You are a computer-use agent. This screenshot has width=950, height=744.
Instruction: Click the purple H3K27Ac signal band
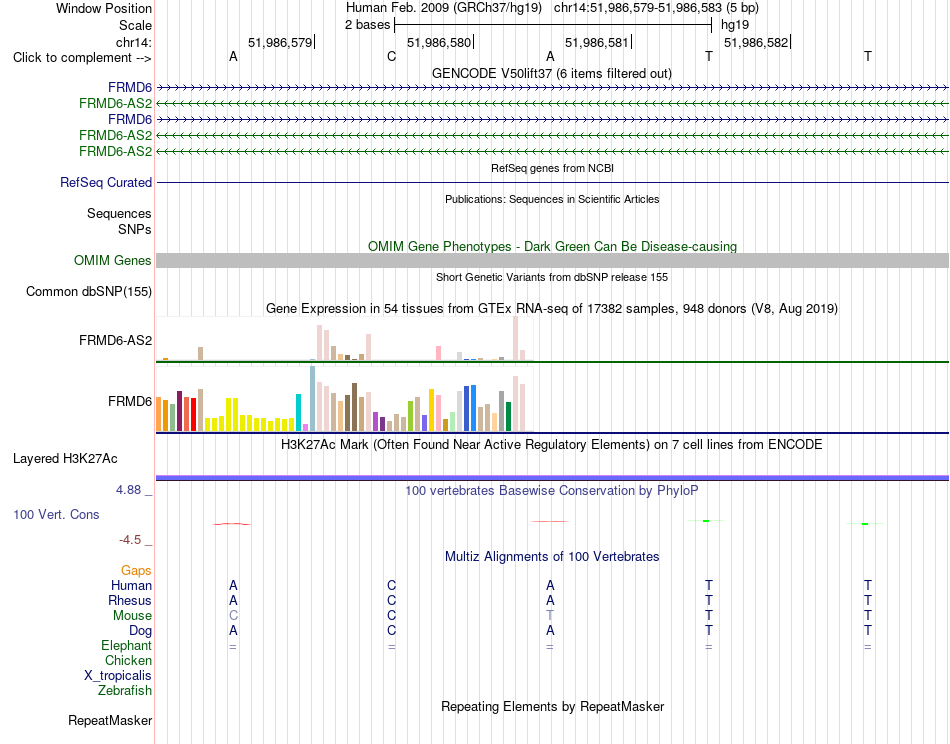point(552,478)
